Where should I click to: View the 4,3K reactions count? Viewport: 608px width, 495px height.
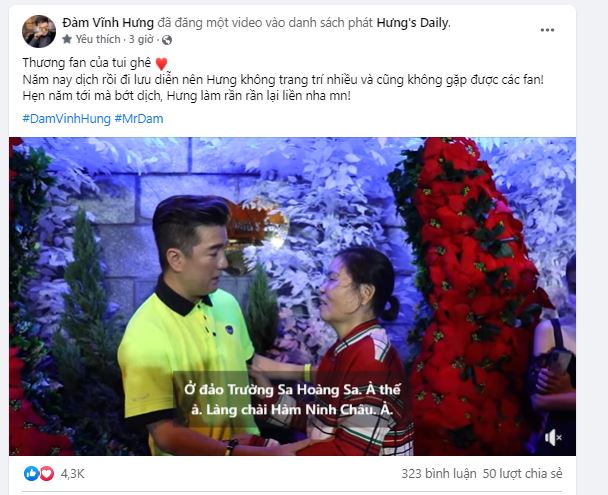point(73,473)
